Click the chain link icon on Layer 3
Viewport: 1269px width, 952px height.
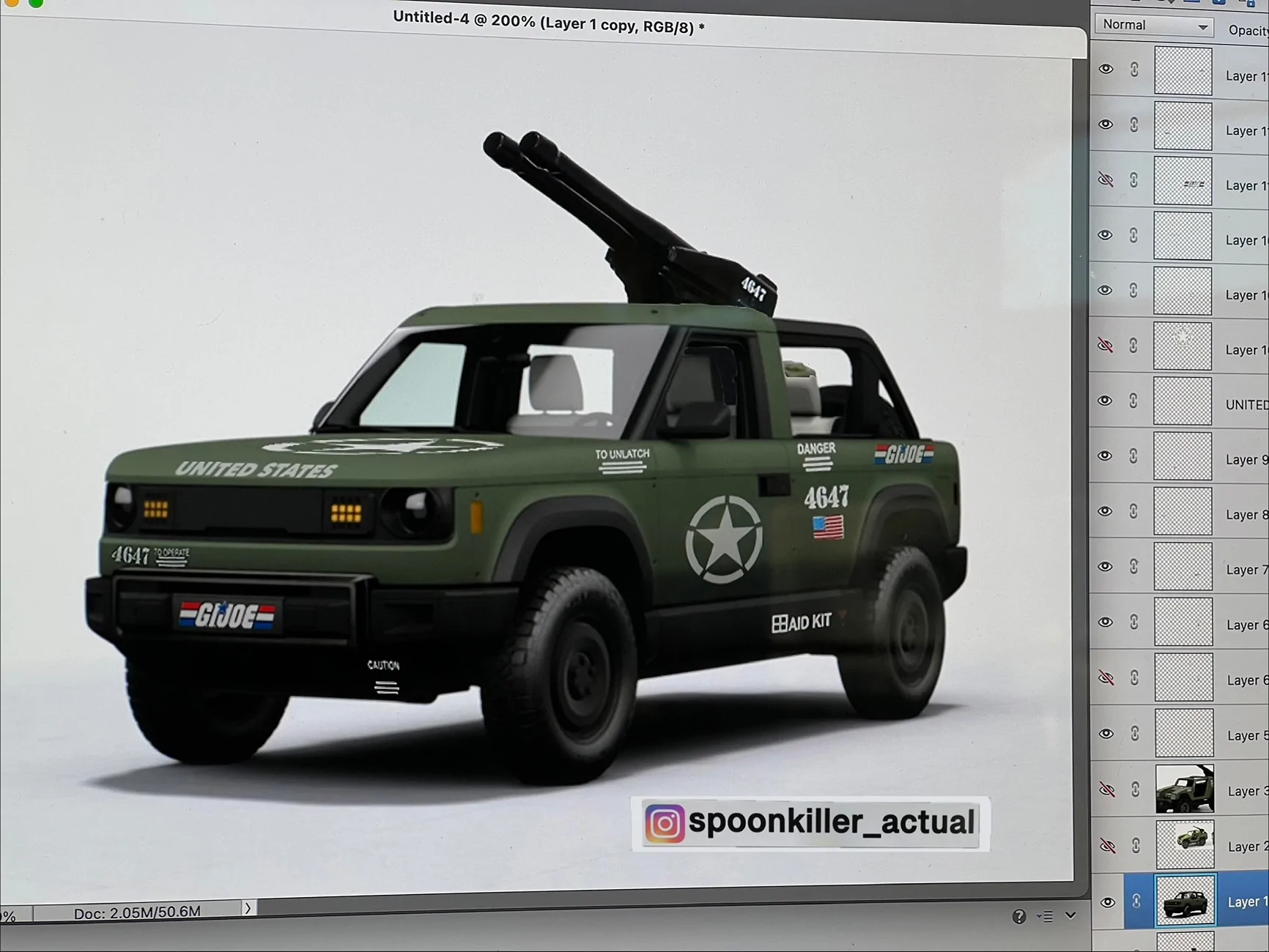(1136, 789)
